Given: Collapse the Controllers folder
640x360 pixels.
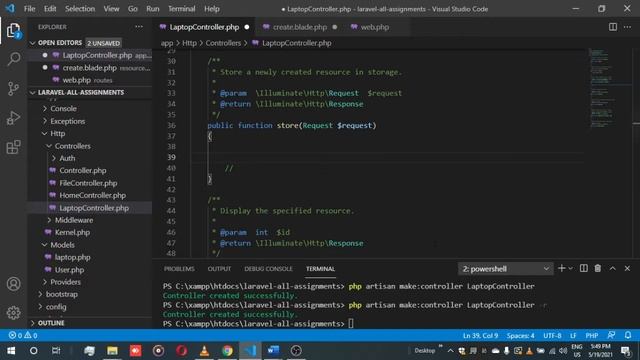Looking at the screenshot, I should tap(72, 146).
